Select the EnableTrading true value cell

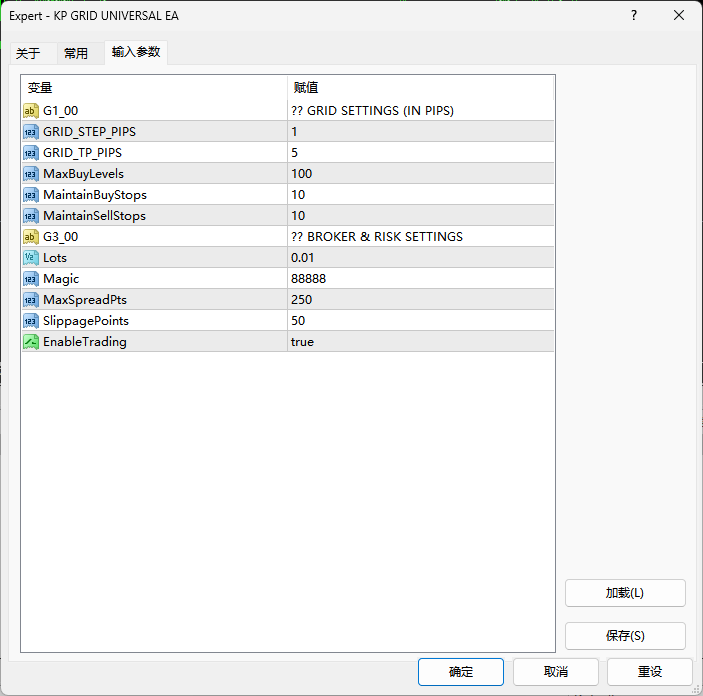pyautogui.click(x=420, y=342)
